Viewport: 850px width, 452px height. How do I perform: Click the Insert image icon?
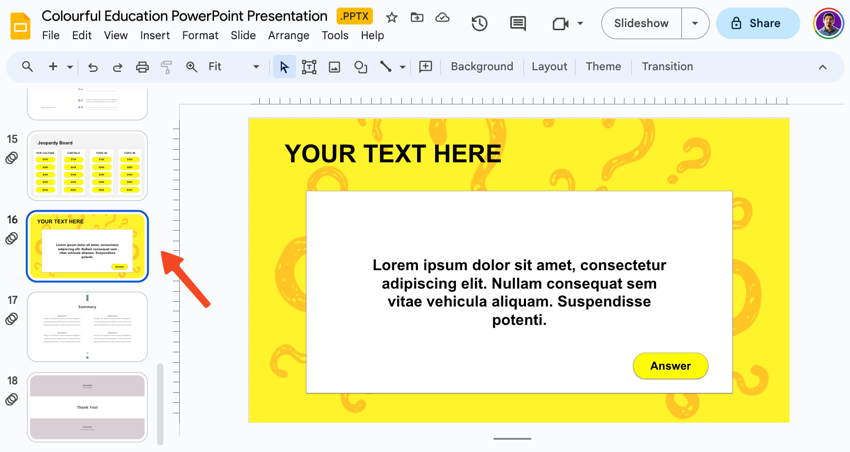[x=334, y=67]
